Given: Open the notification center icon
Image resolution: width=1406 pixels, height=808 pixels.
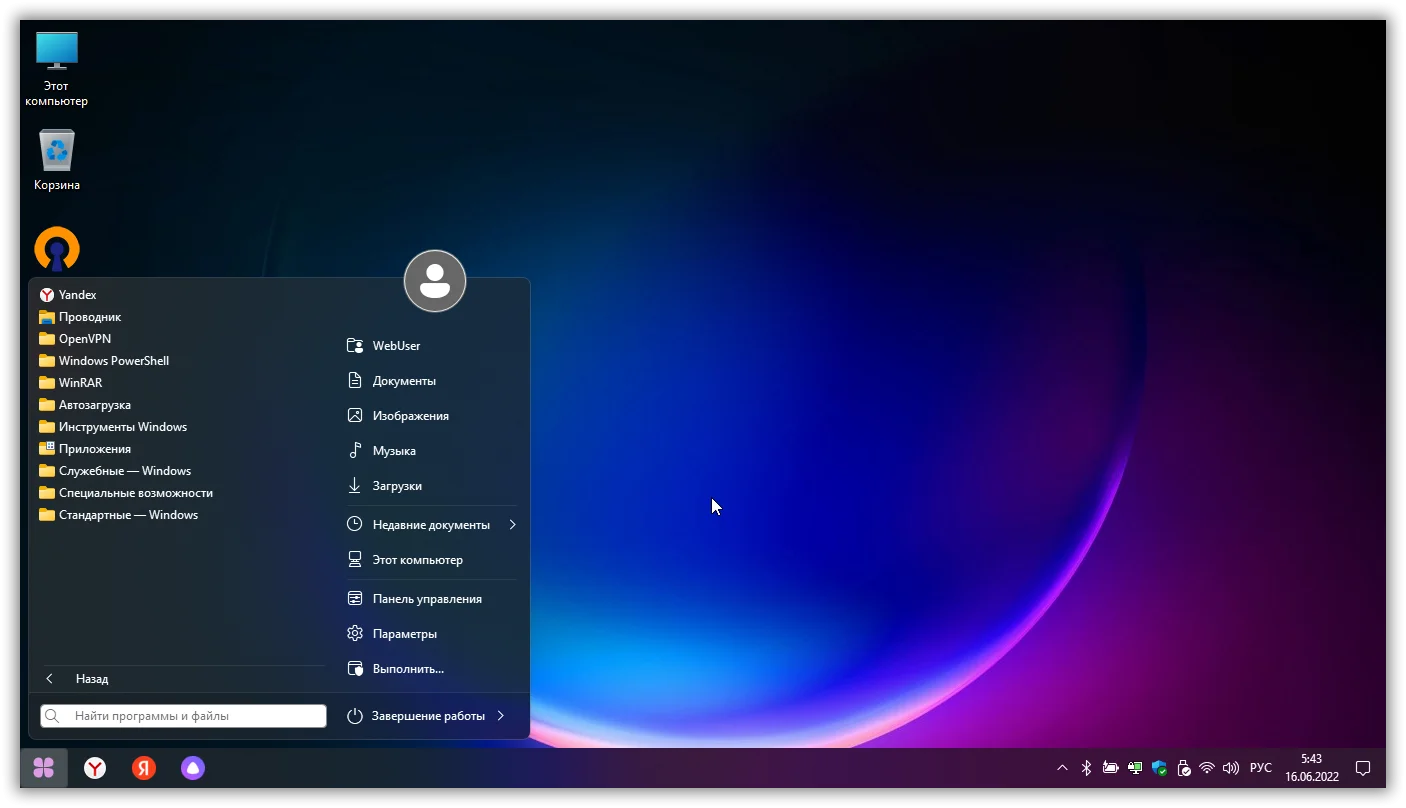Looking at the screenshot, I should (x=1362, y=768).
